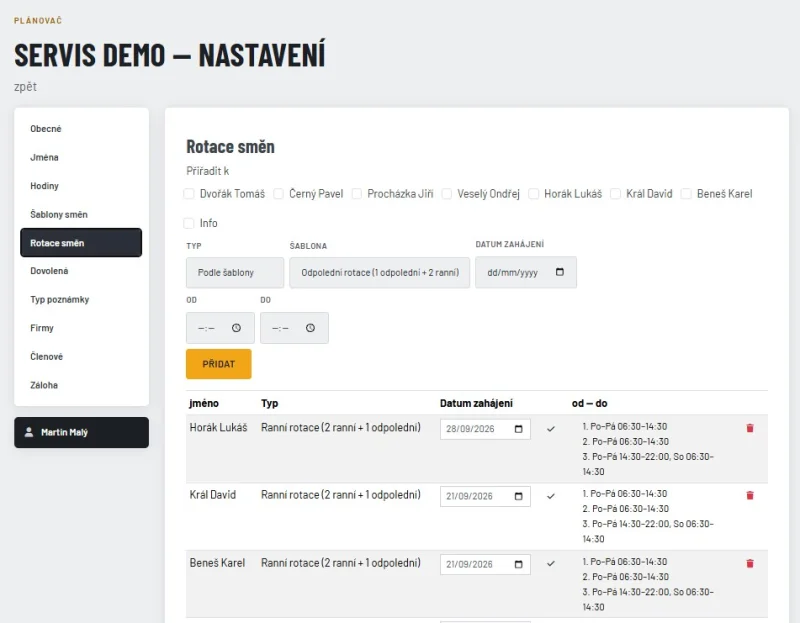The image size is (800, 623).
Task: Open calendar icon for Horák Lukáš start date
Action: 518,429
